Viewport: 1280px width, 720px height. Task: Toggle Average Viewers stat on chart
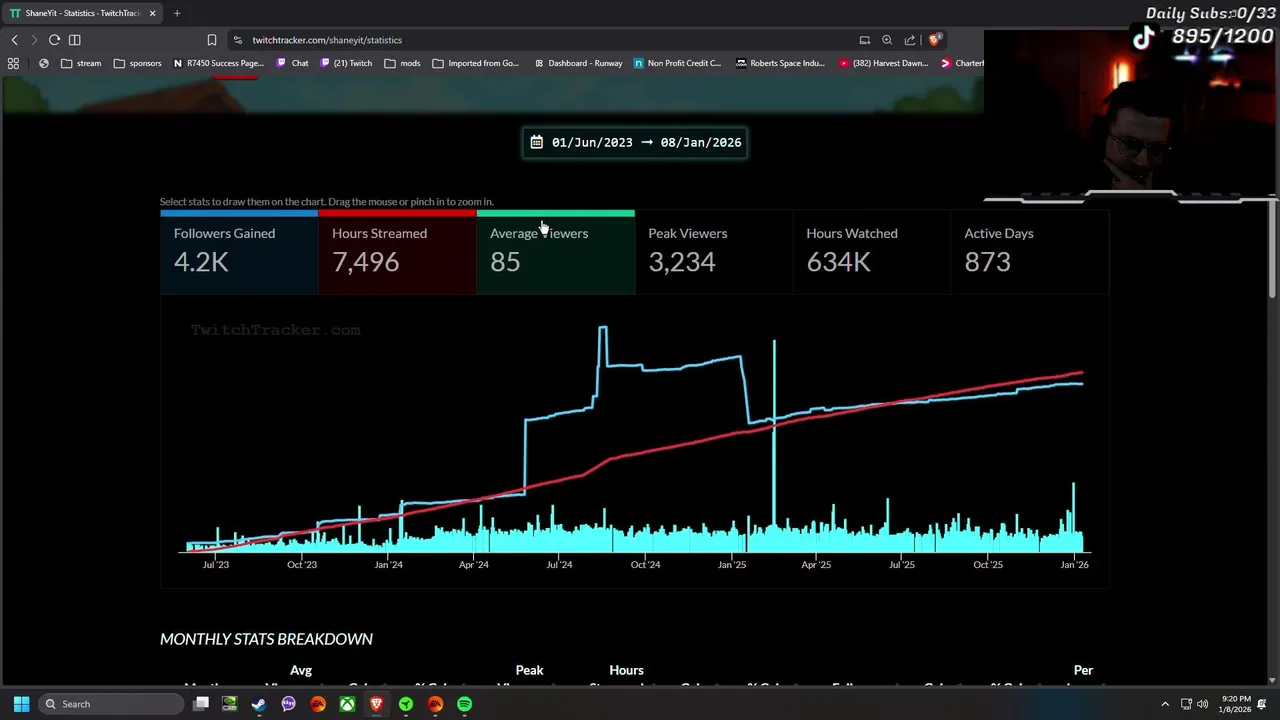(555, 252)
